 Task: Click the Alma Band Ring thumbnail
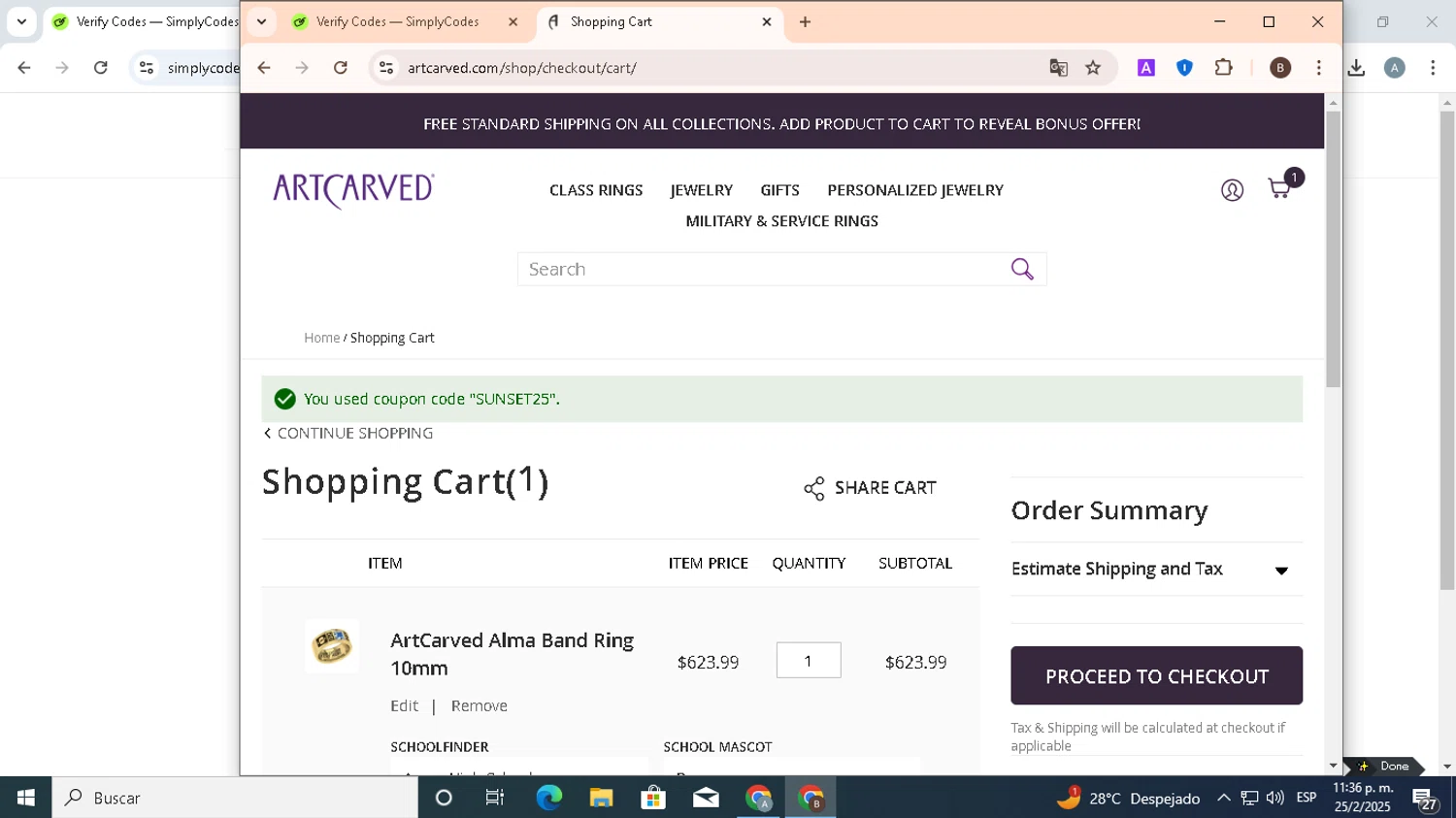click(332, 646)
